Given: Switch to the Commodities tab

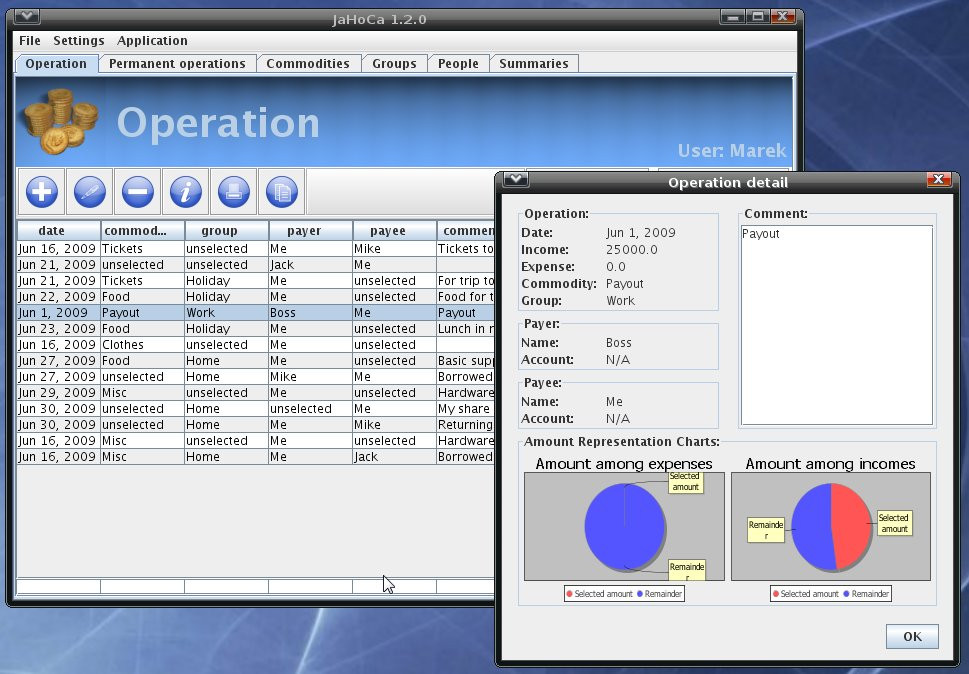Looking at the screenshot, I should [x=308, y=64].
